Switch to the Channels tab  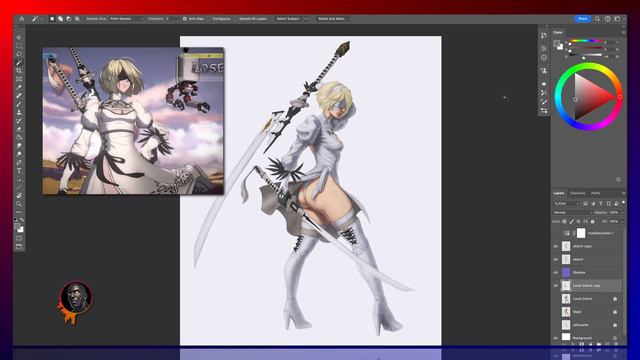click(x=578, y=193)
